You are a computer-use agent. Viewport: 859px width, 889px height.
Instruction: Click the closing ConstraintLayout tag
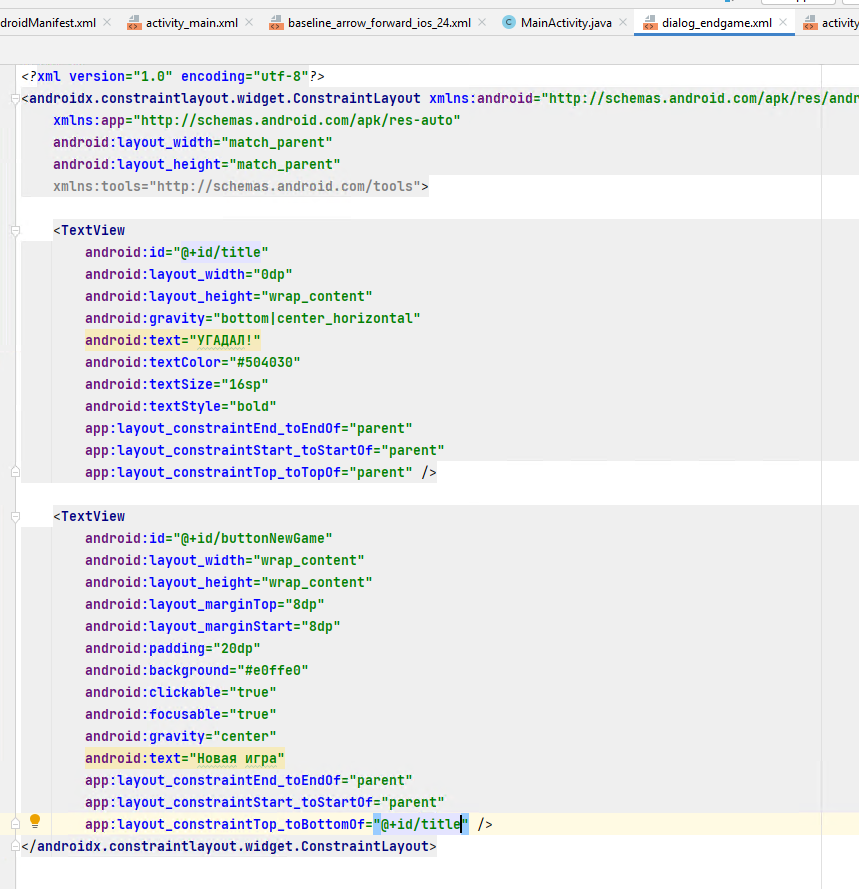click(x=229, y=846)
